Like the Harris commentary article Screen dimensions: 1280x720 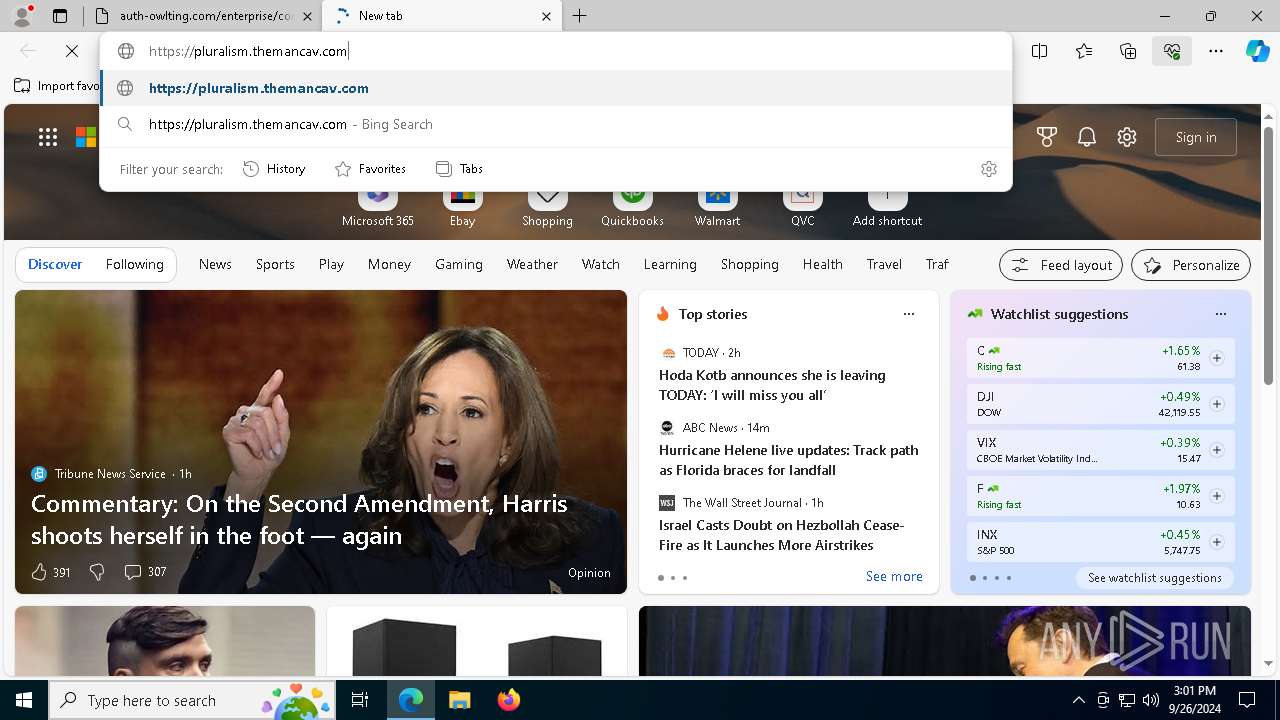point(50,572)
